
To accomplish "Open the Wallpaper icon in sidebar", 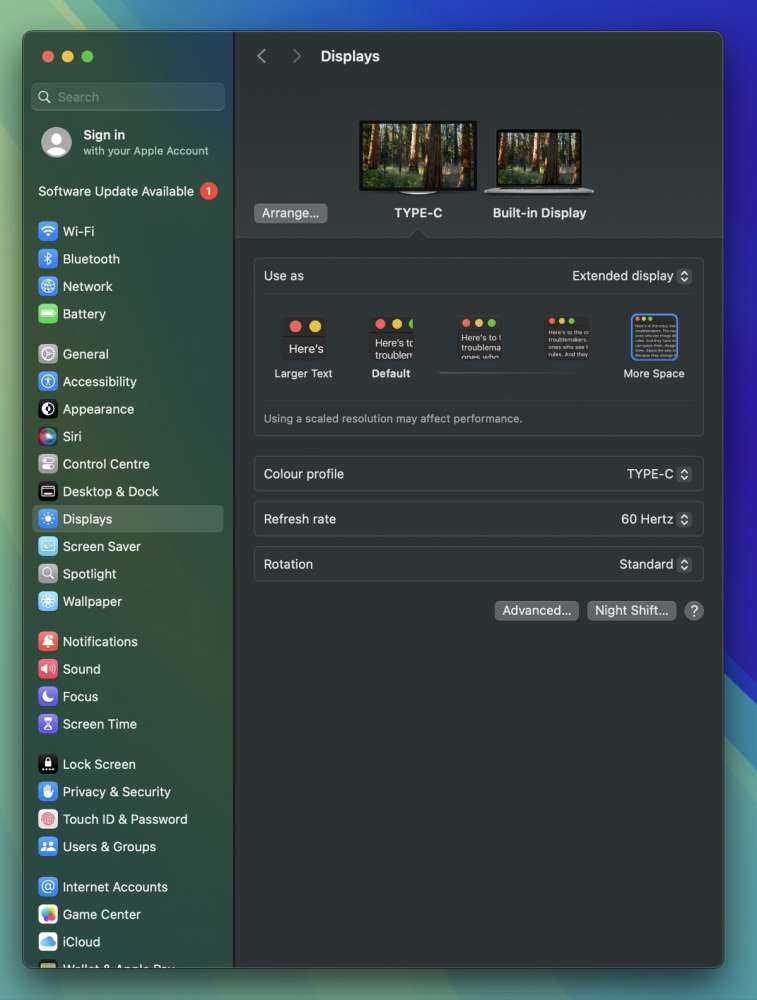I will [48, 601].
